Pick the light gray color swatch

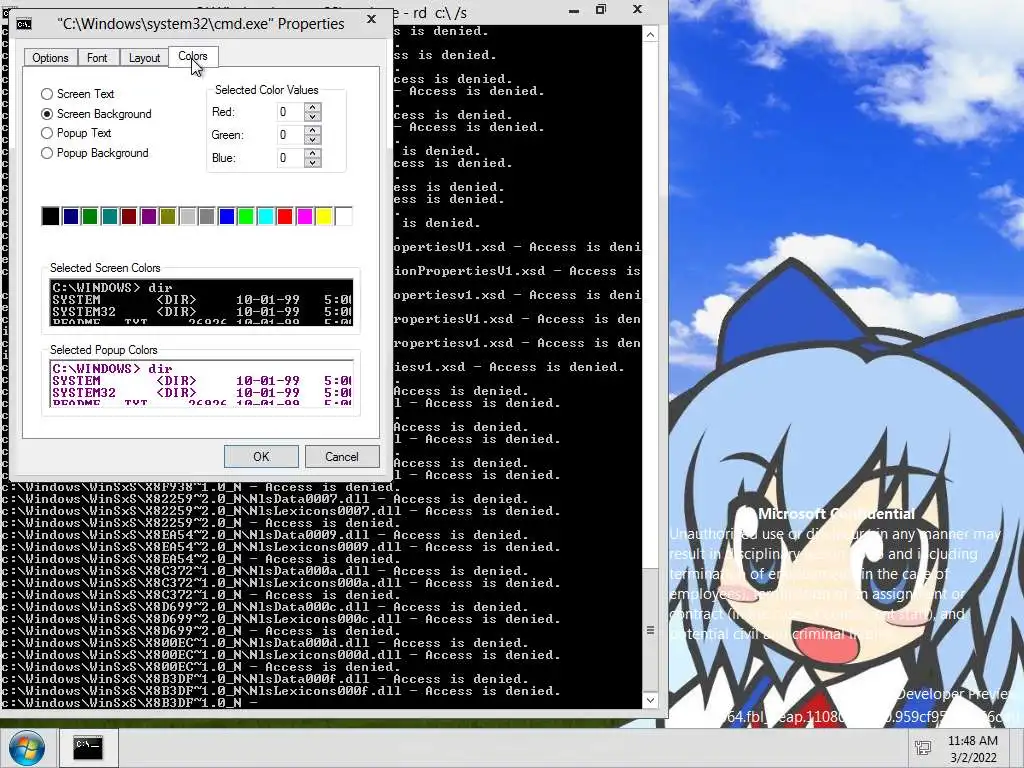click(x=188, y=216)
